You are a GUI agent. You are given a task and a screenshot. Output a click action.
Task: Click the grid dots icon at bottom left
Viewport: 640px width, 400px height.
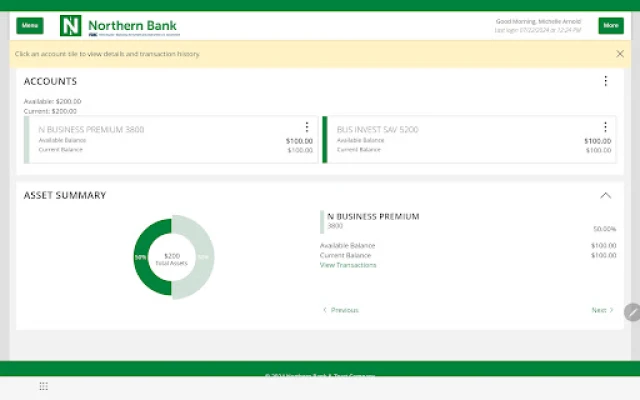point(43,386)
